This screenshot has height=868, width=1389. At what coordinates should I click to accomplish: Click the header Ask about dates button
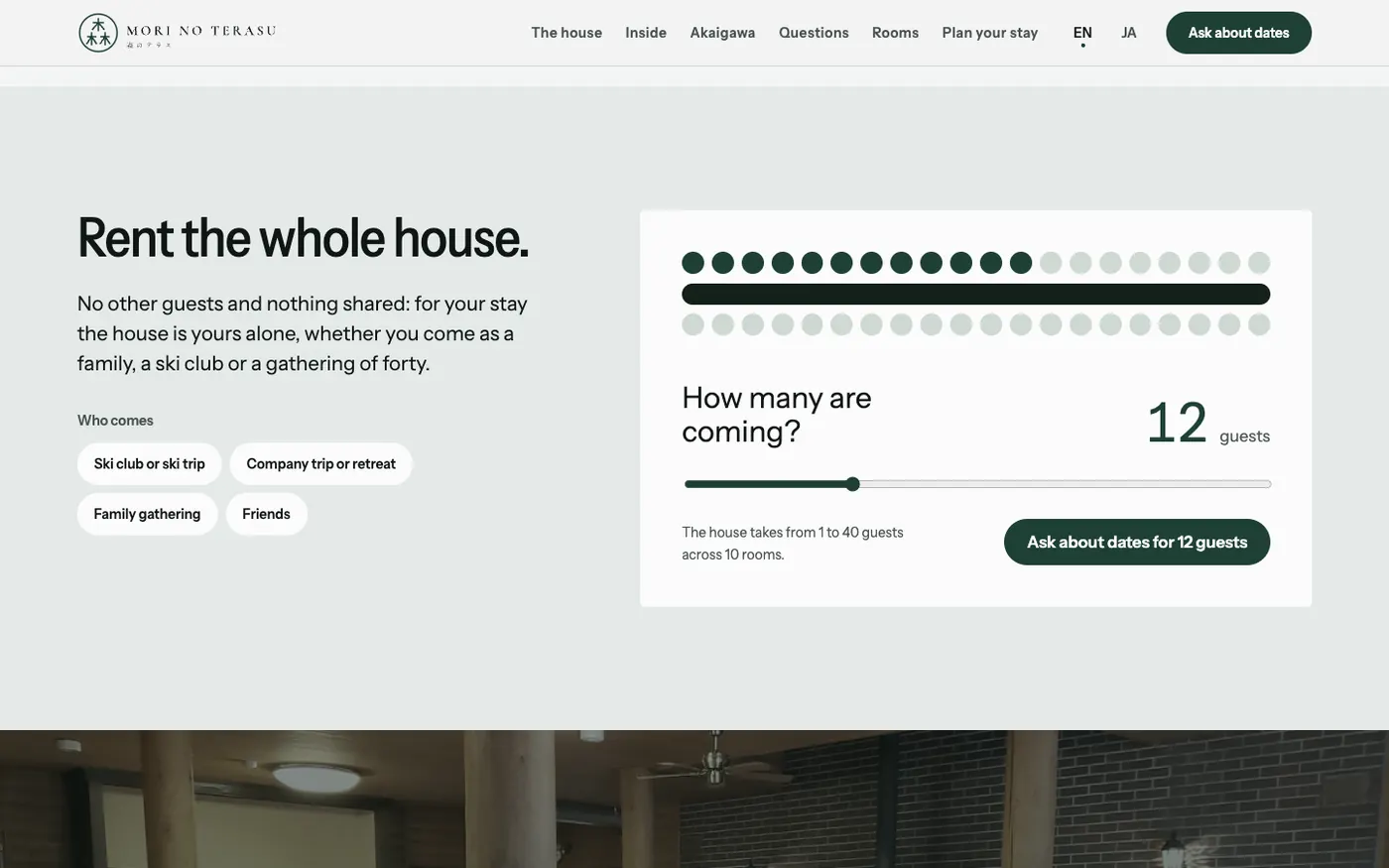pos(1238,33)
